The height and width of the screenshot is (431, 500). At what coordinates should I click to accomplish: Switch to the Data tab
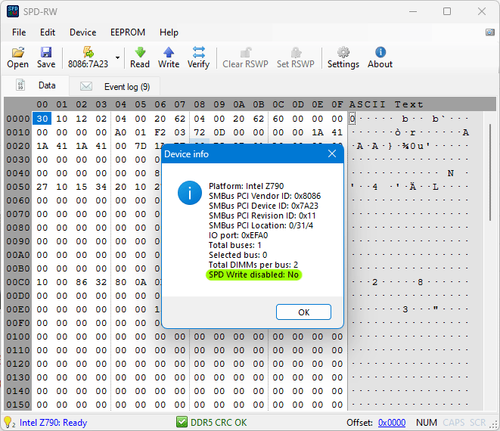click(36, 86)
